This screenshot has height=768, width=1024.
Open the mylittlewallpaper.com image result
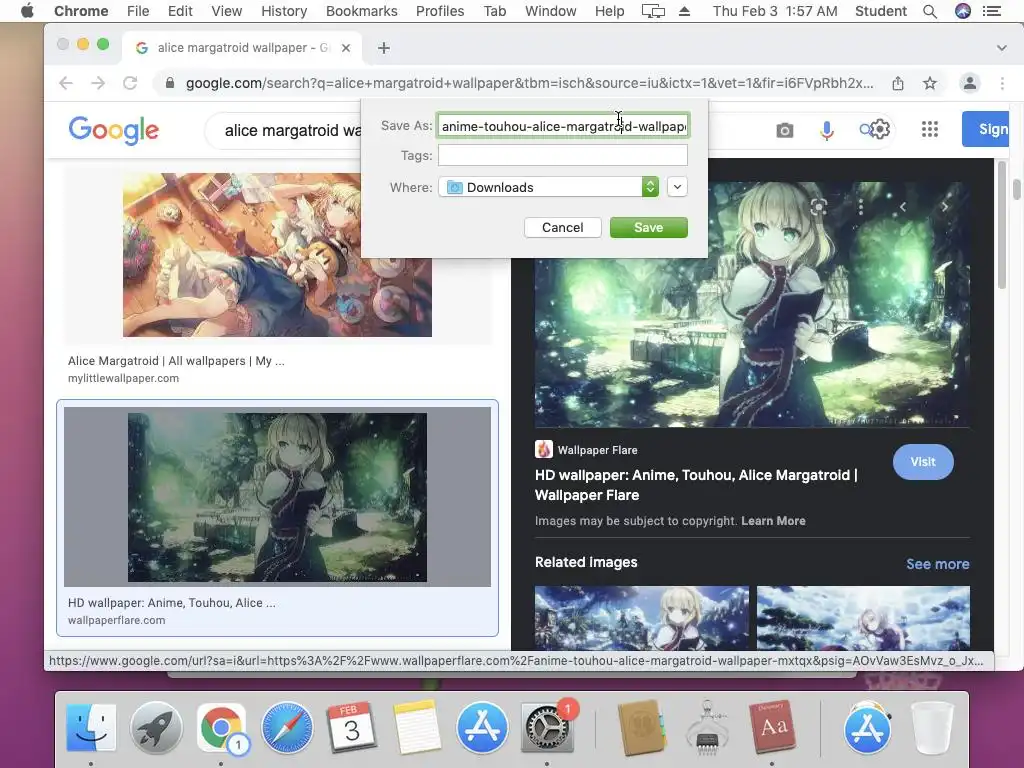278,255
